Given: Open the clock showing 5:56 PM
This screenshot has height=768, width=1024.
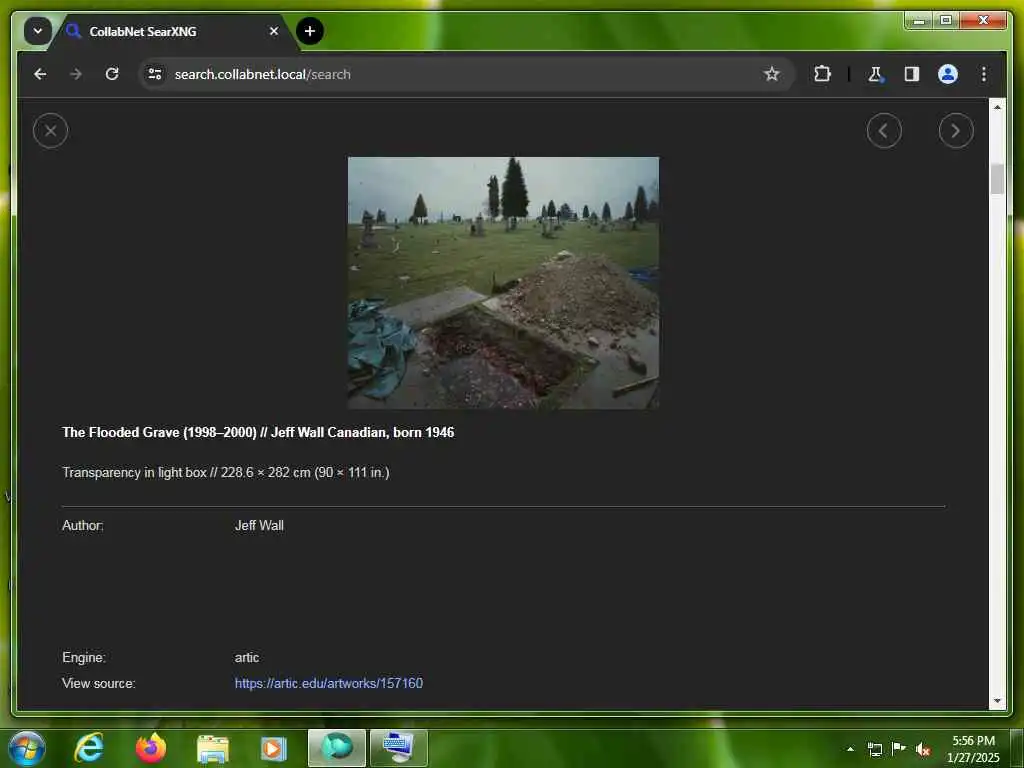Looking at the screenshot, I should pos(973,749).
